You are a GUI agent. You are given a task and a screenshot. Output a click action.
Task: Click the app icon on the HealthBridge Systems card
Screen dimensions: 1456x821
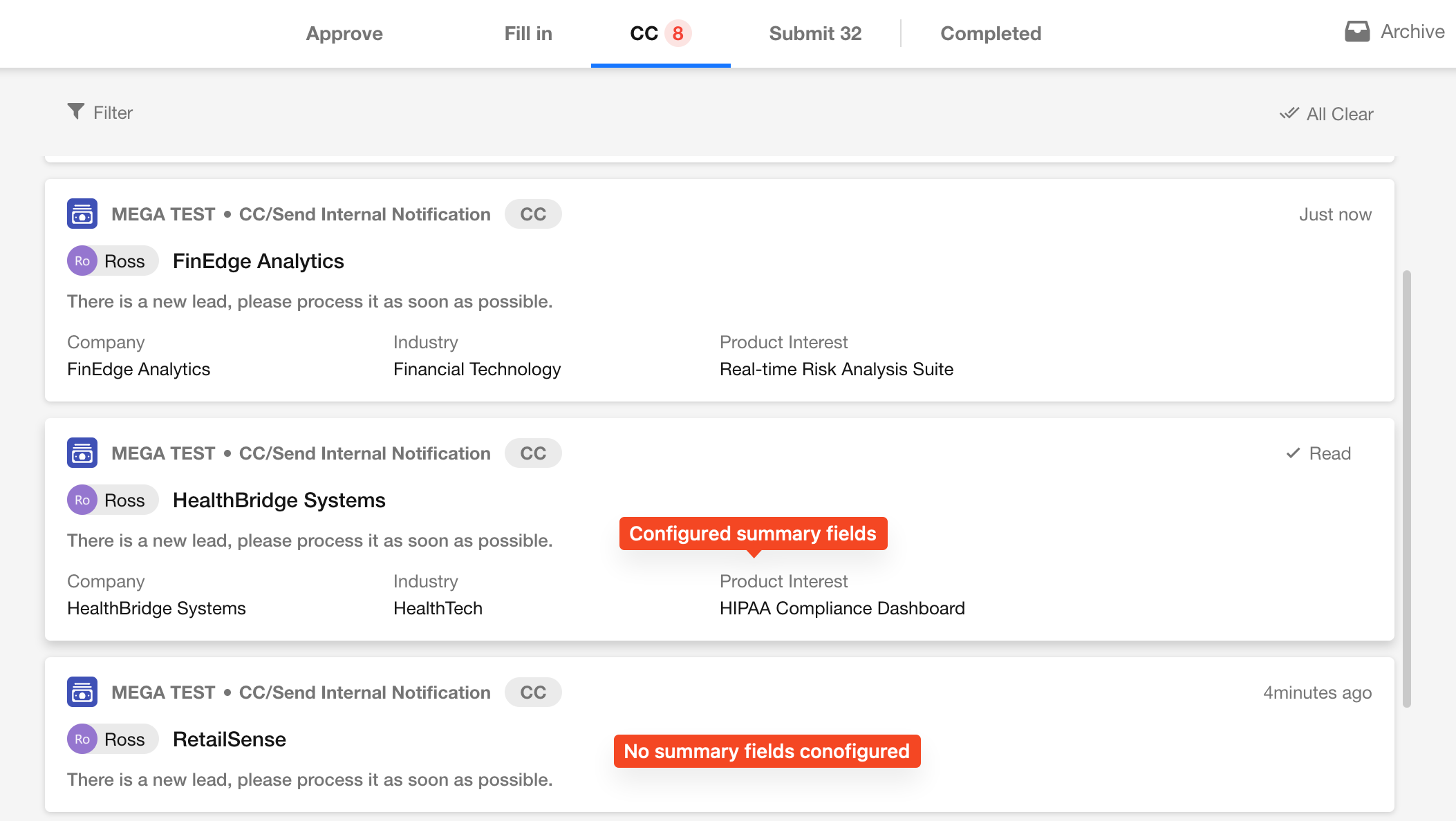(82, 453)
